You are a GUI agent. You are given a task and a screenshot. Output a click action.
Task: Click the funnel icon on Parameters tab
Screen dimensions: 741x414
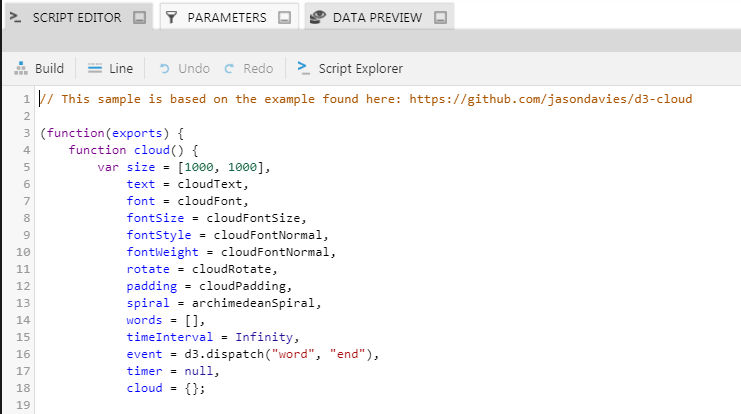click(172, 18)
